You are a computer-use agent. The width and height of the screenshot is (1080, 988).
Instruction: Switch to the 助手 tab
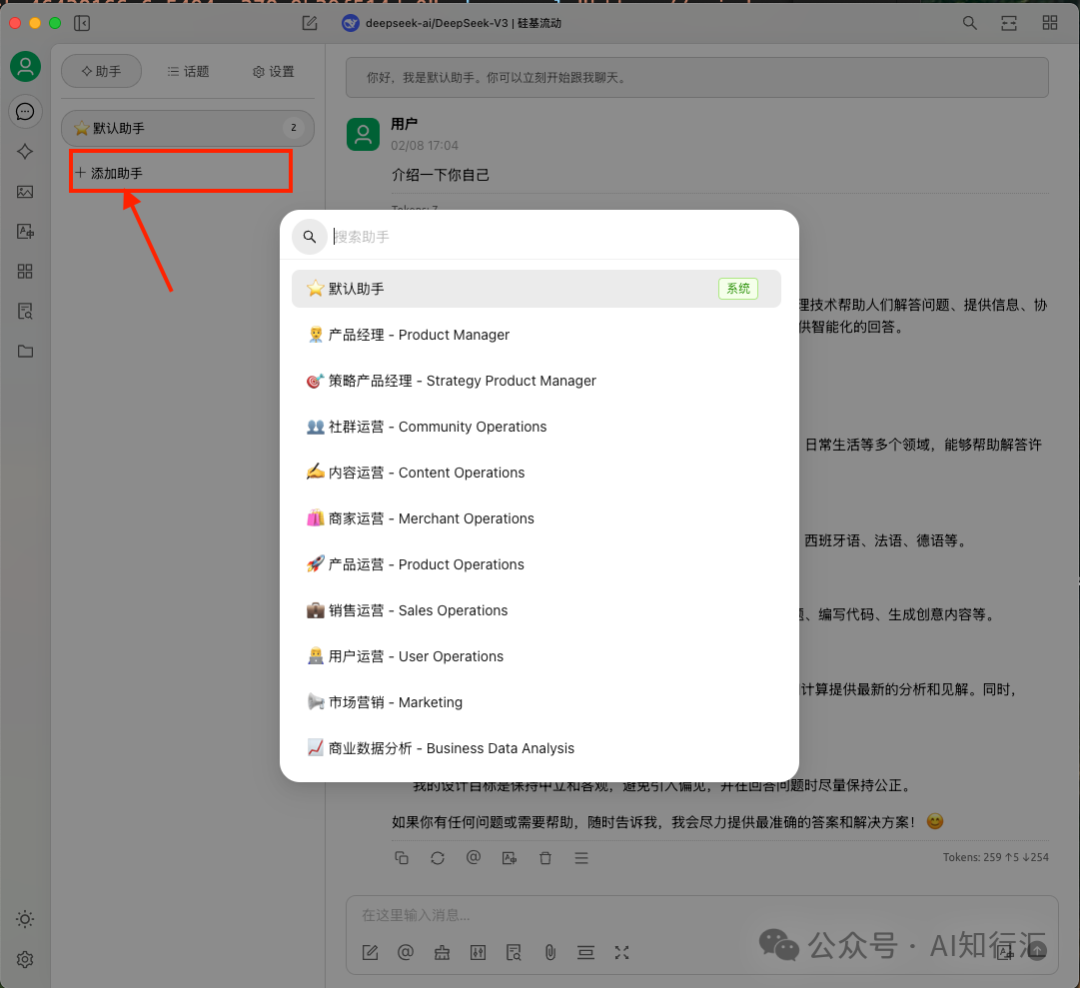tap(101, 72)
